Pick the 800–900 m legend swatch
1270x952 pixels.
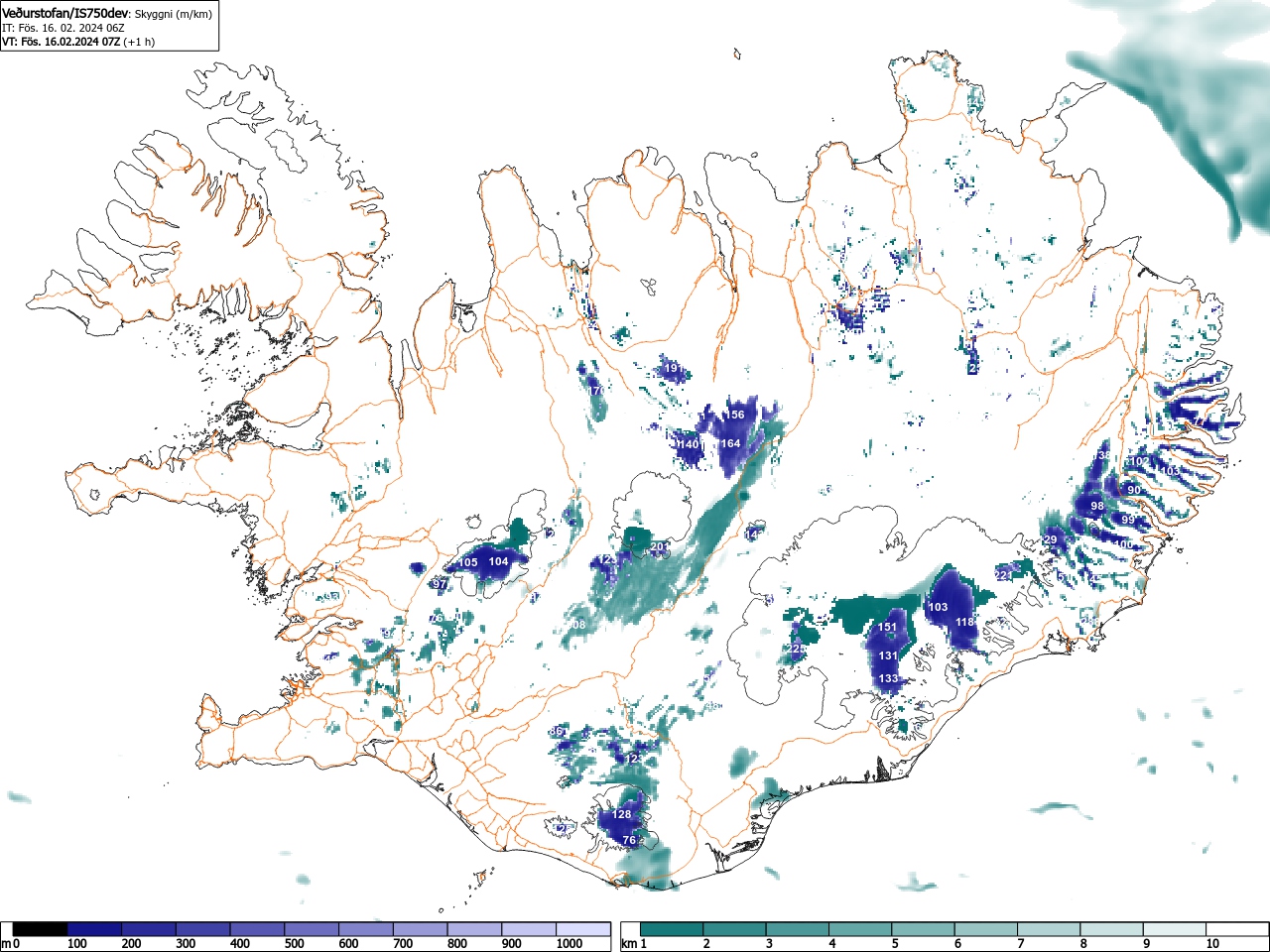click(x=474, y=929)
